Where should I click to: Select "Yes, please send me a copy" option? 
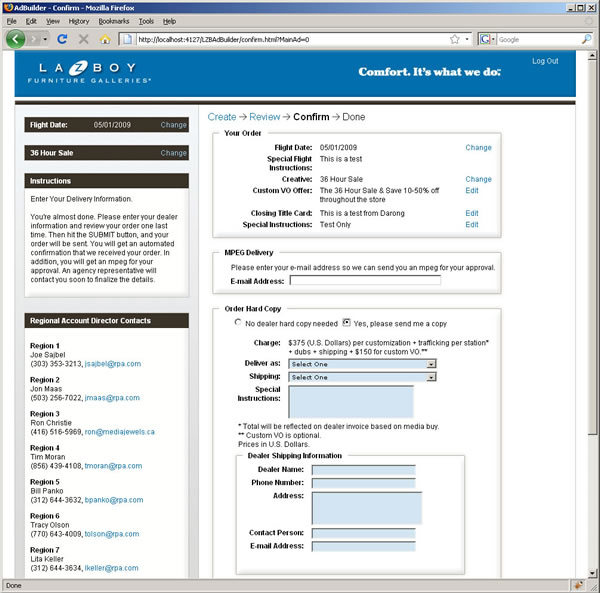(346, 323)
